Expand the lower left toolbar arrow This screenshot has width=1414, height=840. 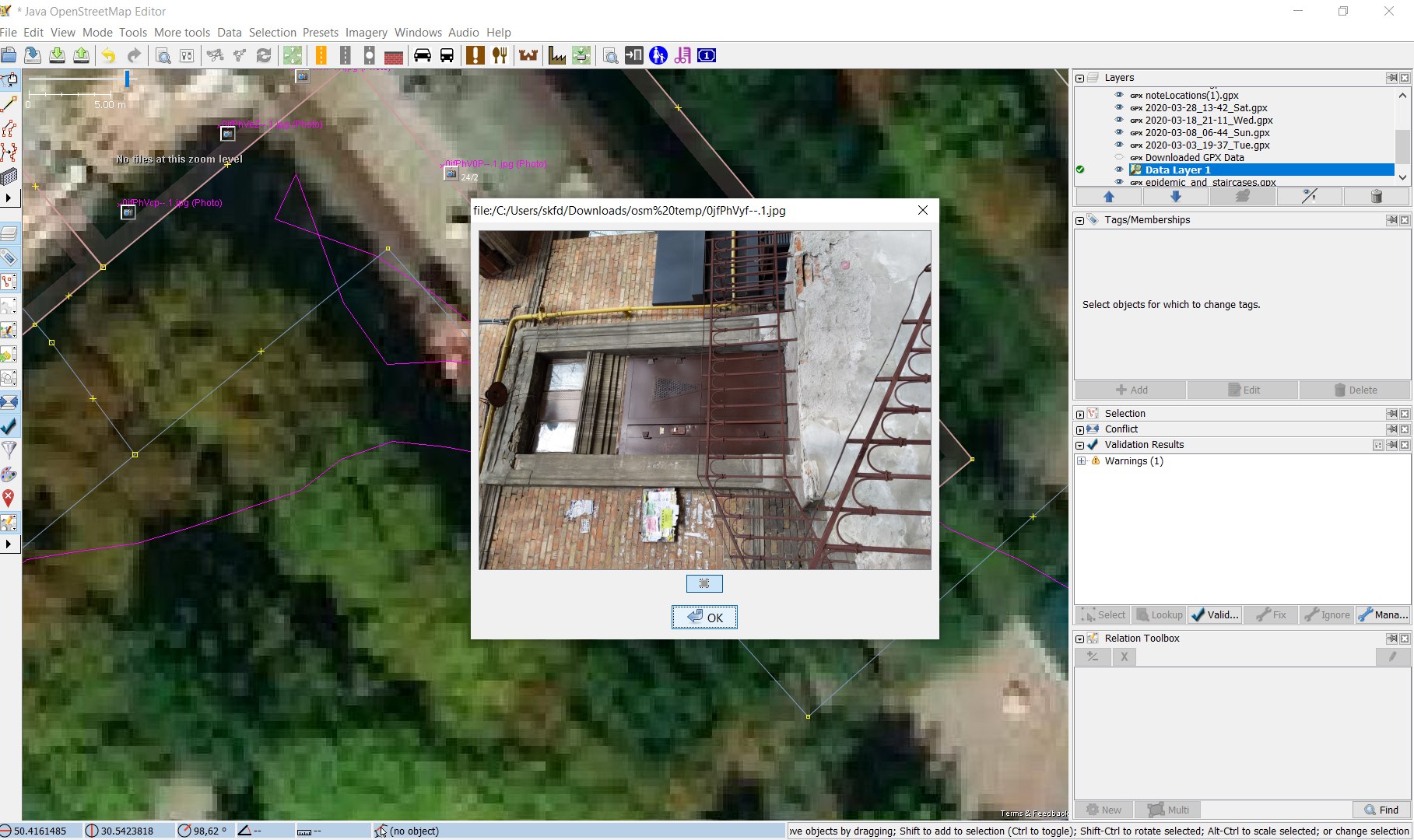9,544
